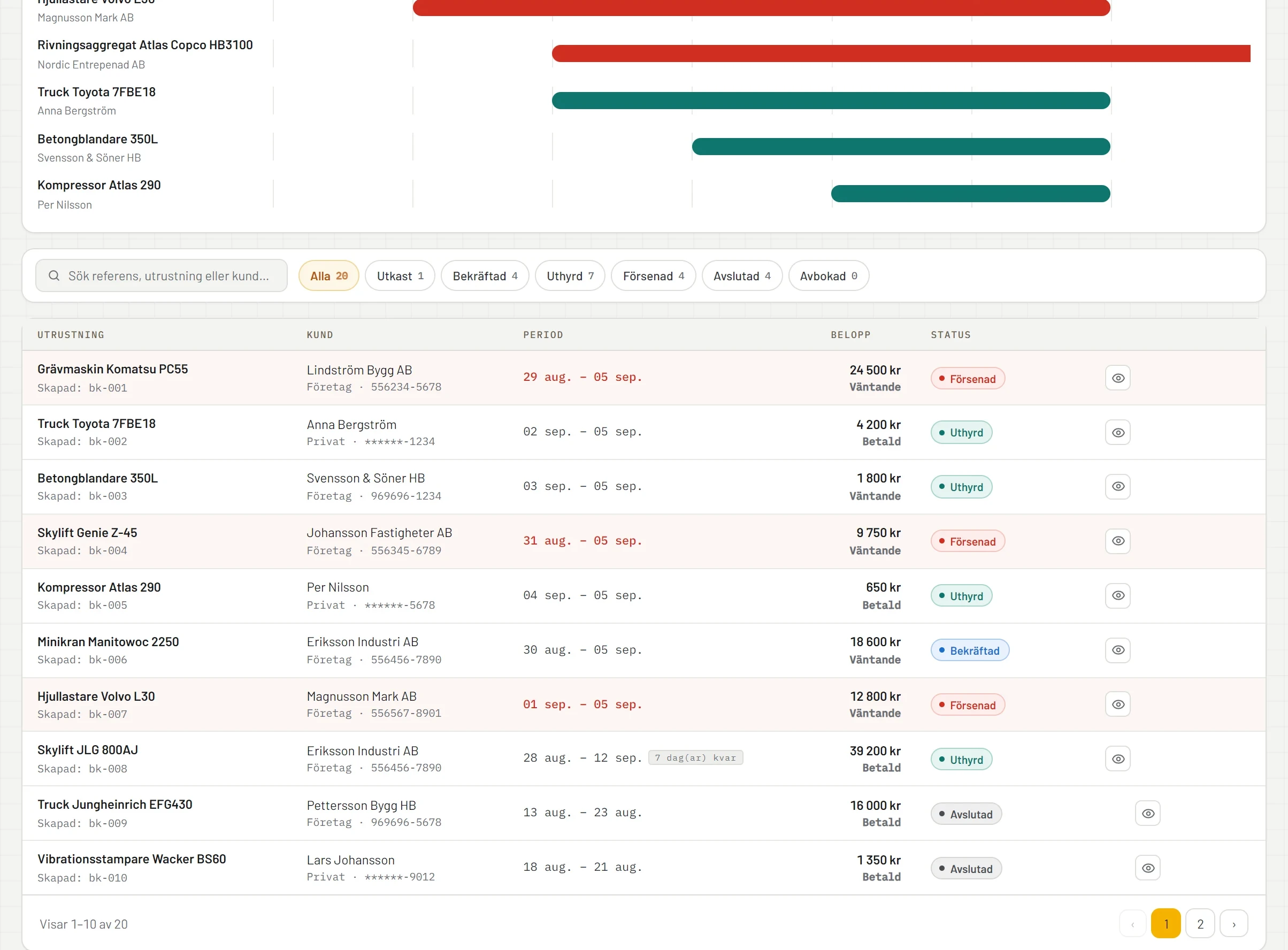Click reference text bk-009
The width and height of the screenshot is (1288, 950).
[108, 823]
